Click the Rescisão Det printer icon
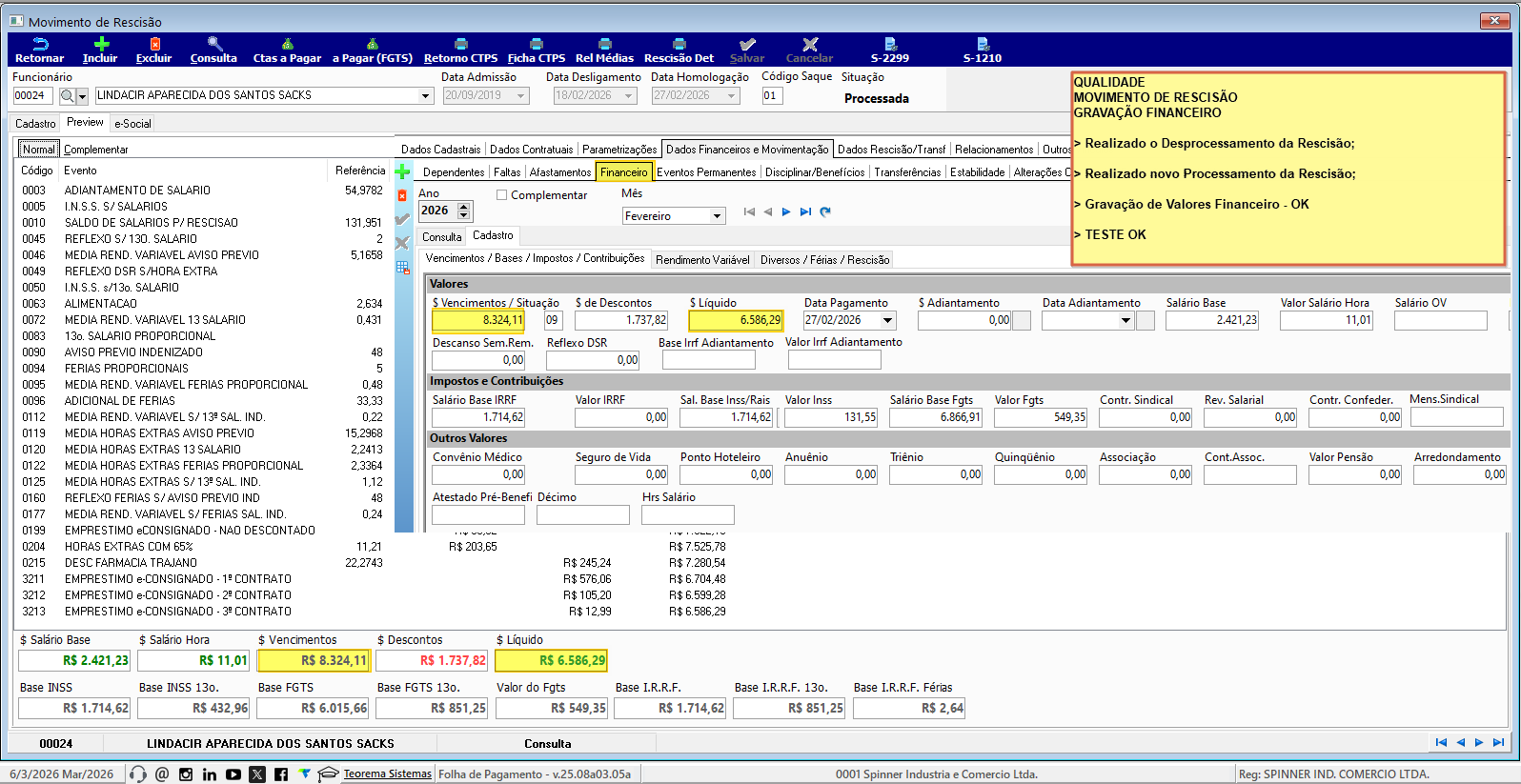The width and height of the screenshot is (1521, 784). coord(679,44)
